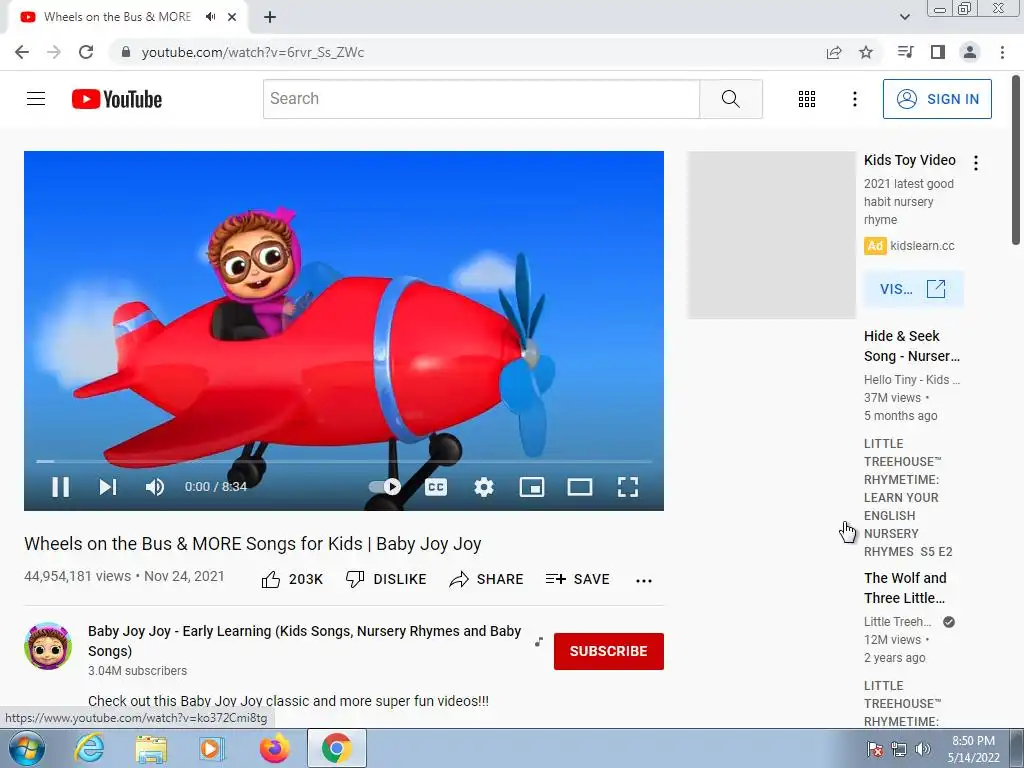The width and height of the screenshot is (1024, 768).
Task: Open a new tab
Action: pyautogui.click(x=270, y=17)
